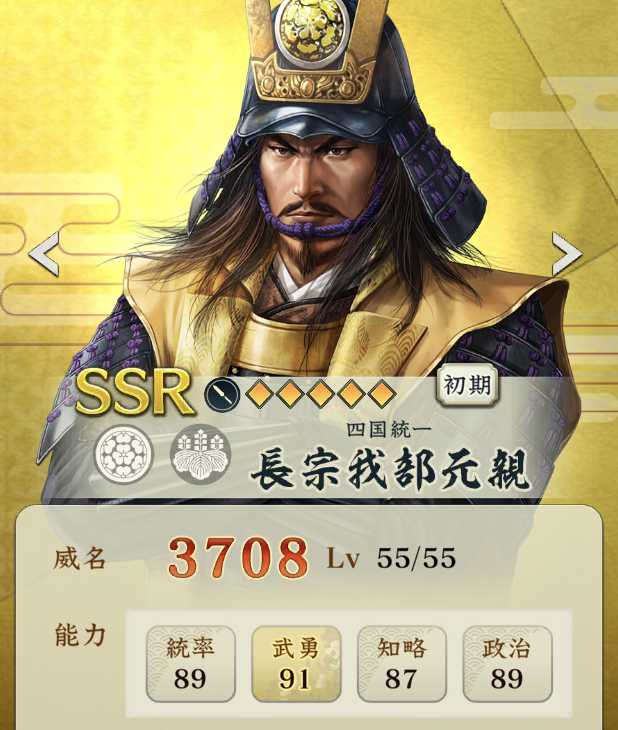Viewport: 618px width, 730px height.
Task: Tap the gray paulownia crest icon
Action: pos(200,454)
